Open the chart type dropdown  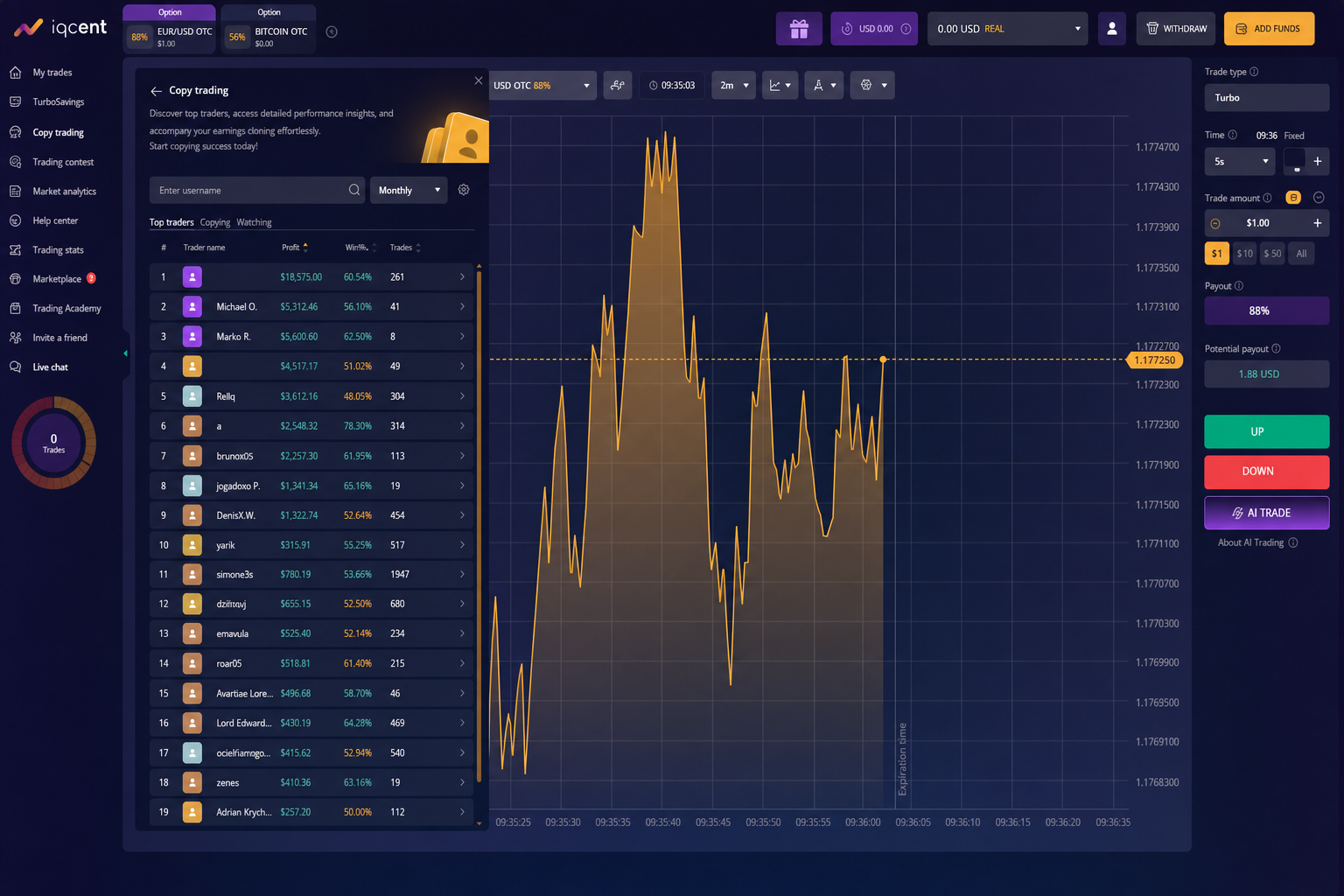[x=780, y=85]
